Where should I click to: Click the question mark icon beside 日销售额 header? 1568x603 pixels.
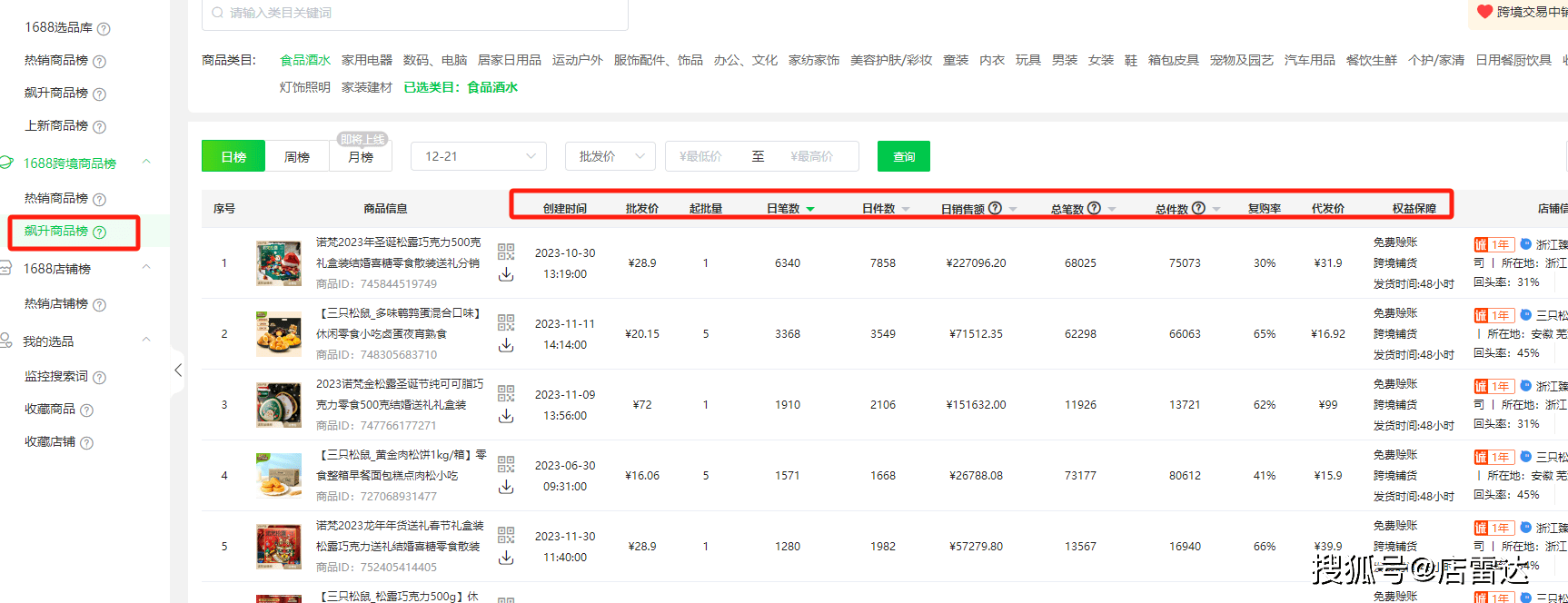[996, 208]
